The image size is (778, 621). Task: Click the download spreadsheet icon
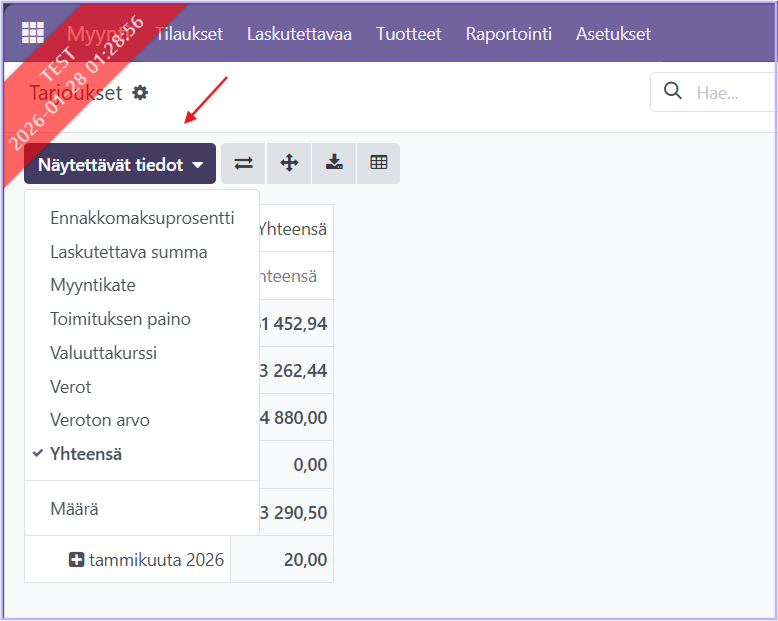(334, 163)
